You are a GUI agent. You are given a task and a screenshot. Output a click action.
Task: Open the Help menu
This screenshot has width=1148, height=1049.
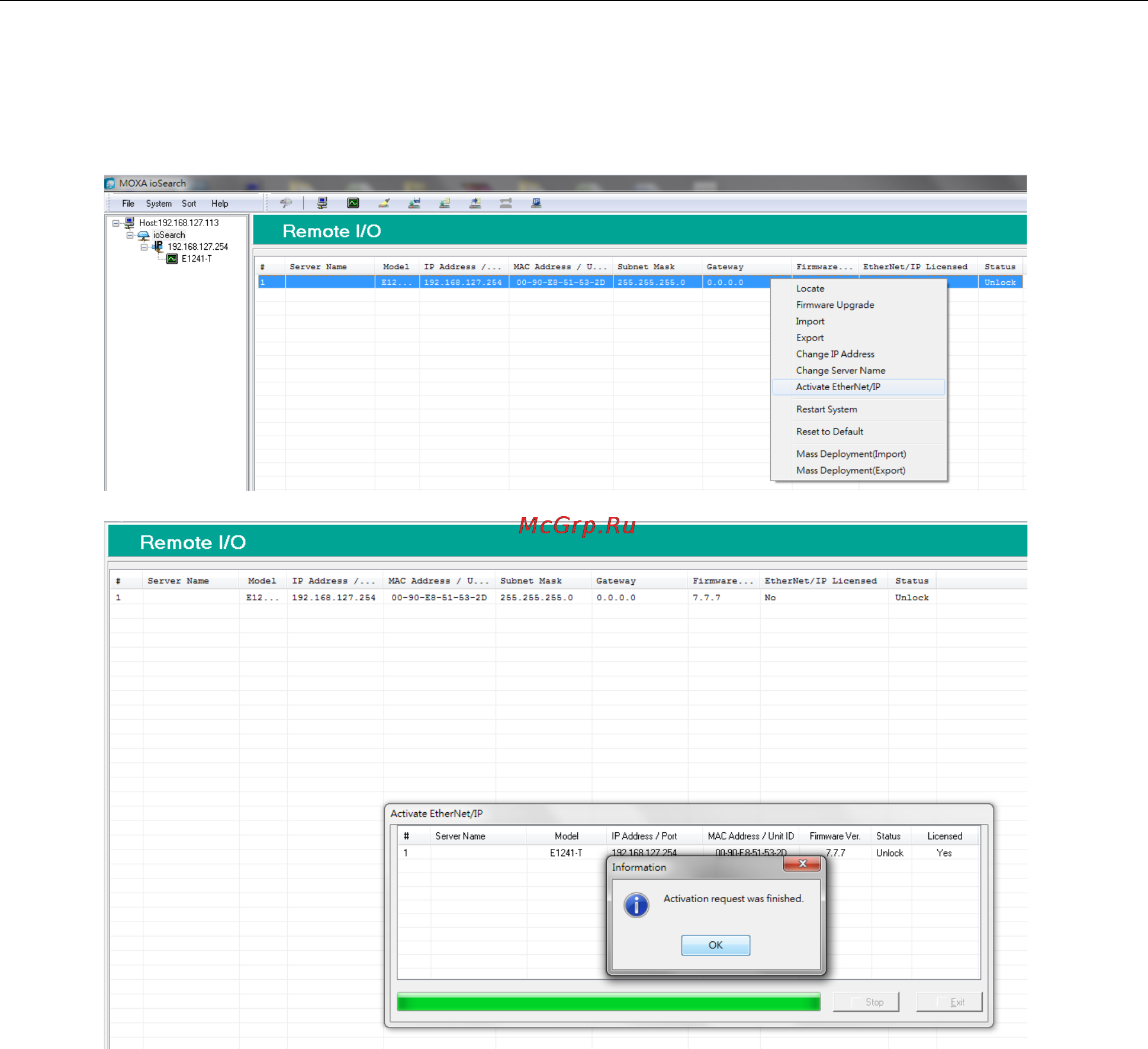point(220,204)
